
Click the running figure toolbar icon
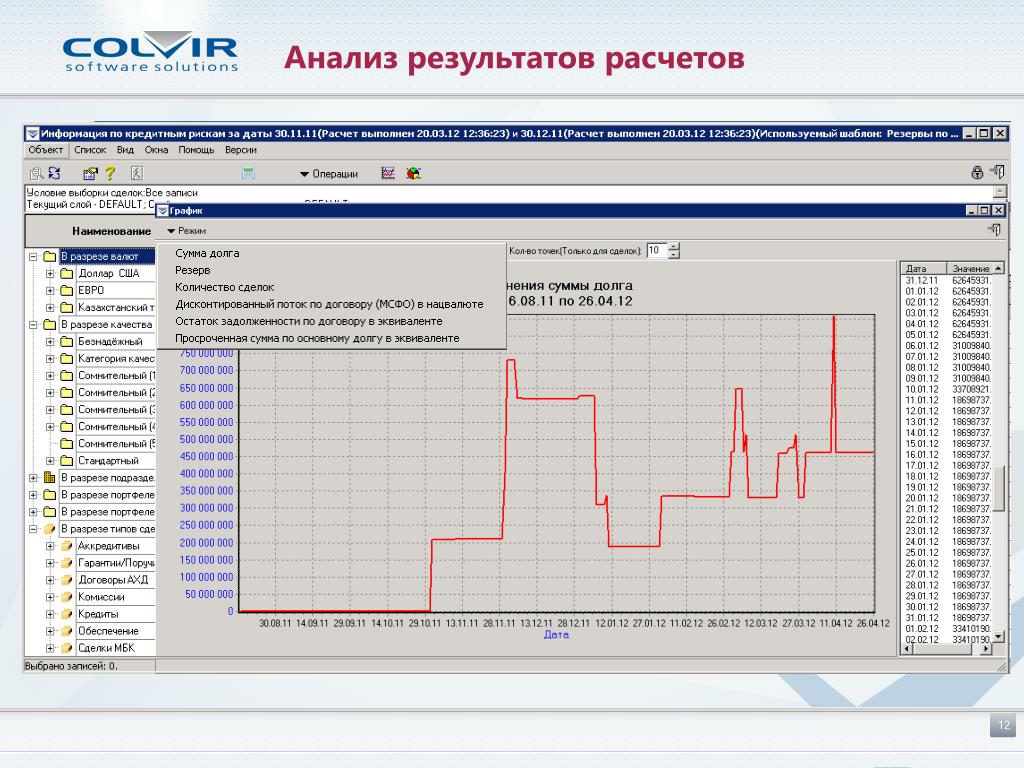[136, 173]
